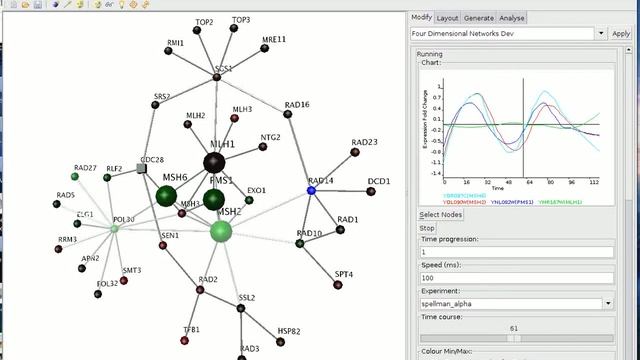Select the diagonal line edge tool
The width and height of the screenshot is (640, 360).
click(x=68, y=4)
